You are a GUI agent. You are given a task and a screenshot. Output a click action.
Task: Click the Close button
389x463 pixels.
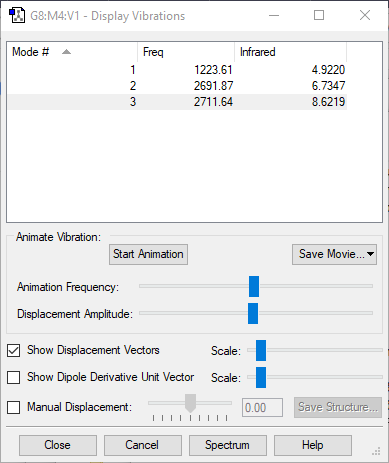[58, 445]
